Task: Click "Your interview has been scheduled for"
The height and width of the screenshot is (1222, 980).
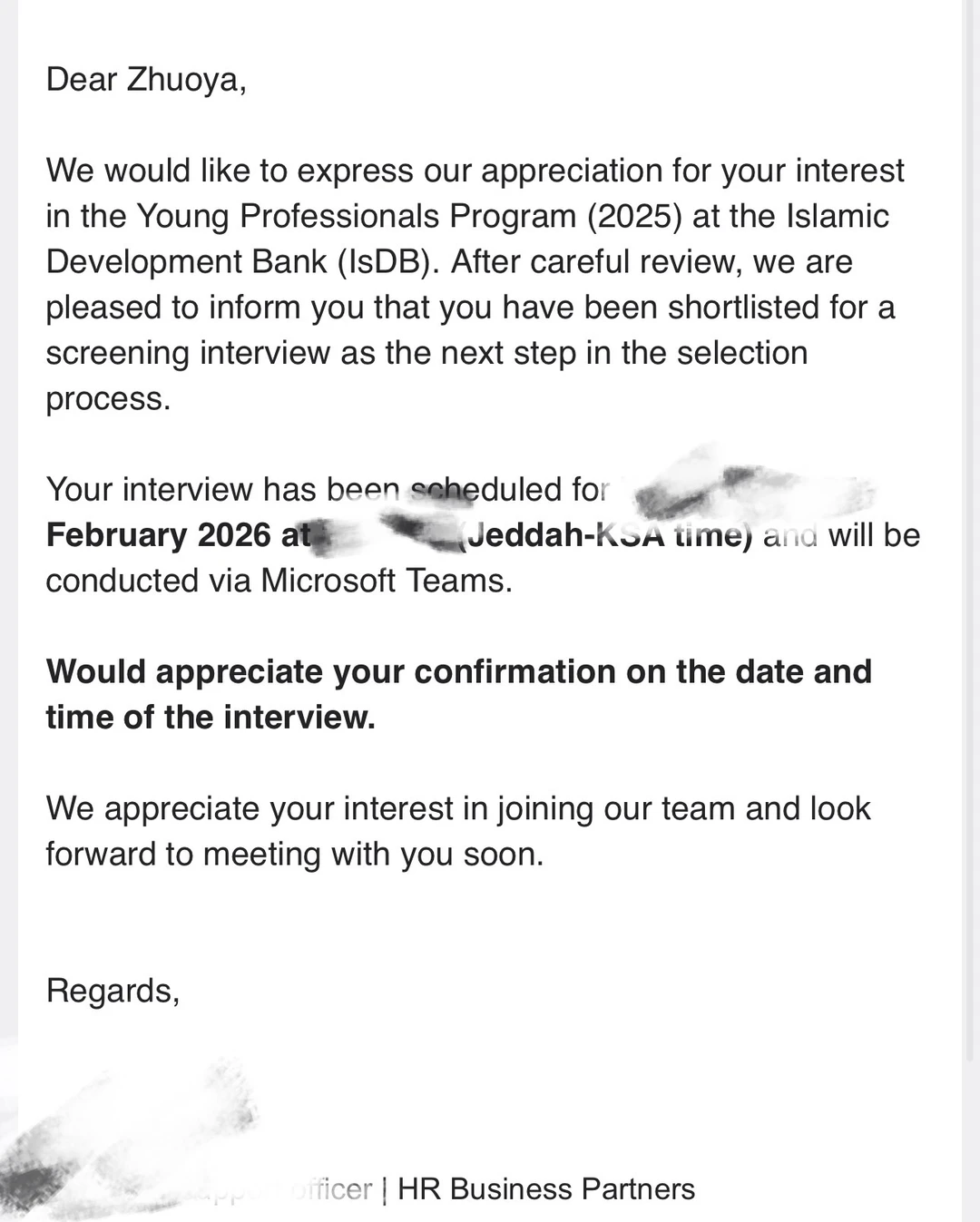Action: tap(327, 490)
